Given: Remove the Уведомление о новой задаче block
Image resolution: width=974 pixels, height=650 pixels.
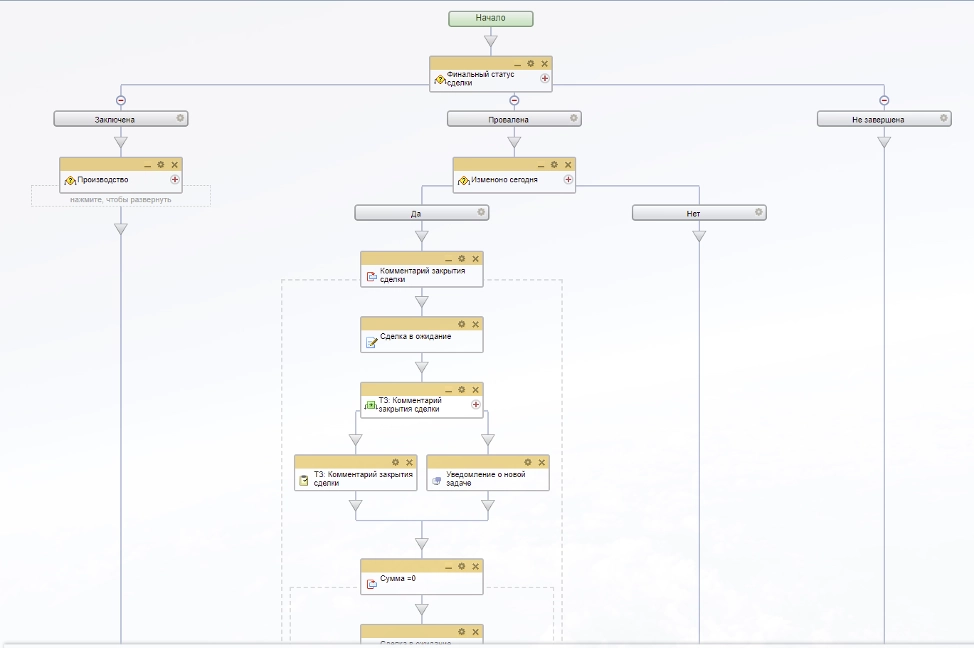Looking at the screenshot, I should pyautogui.click(x=541, y=462).
